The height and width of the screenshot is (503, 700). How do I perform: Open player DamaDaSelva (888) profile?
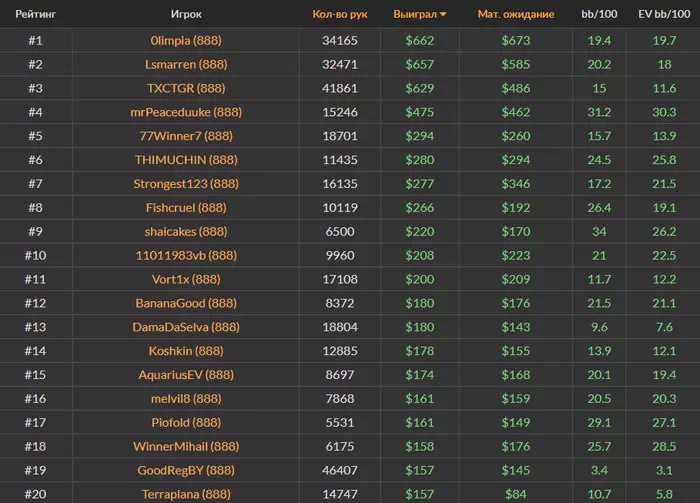186,327
